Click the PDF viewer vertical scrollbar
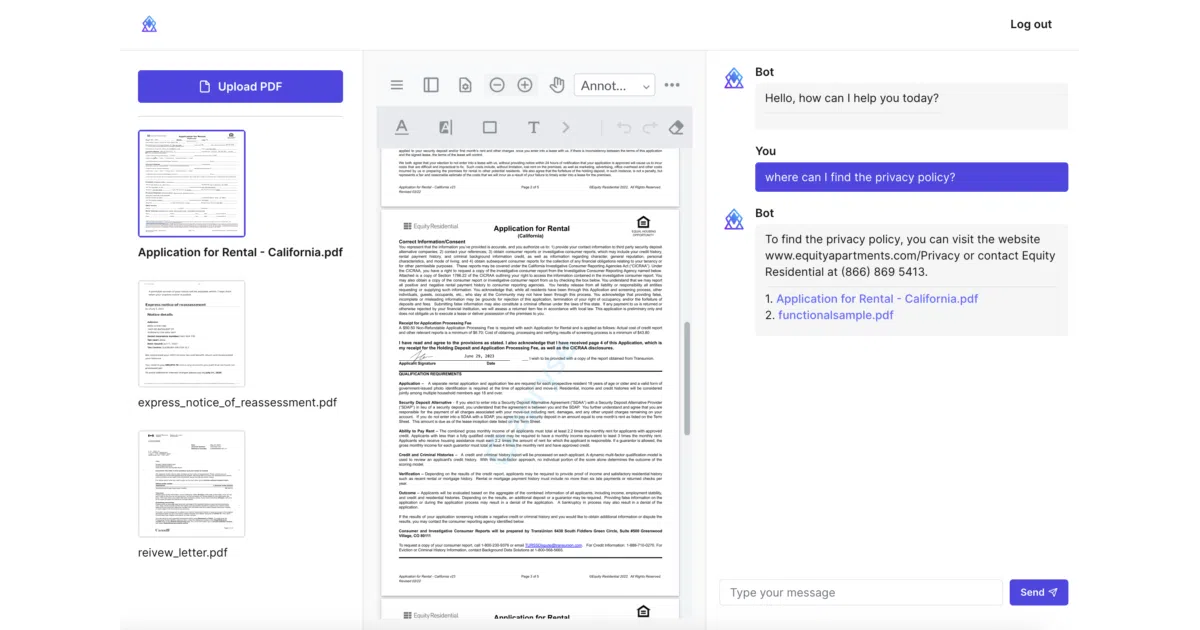The image size is (1200, 630). [x=686, y=378]
